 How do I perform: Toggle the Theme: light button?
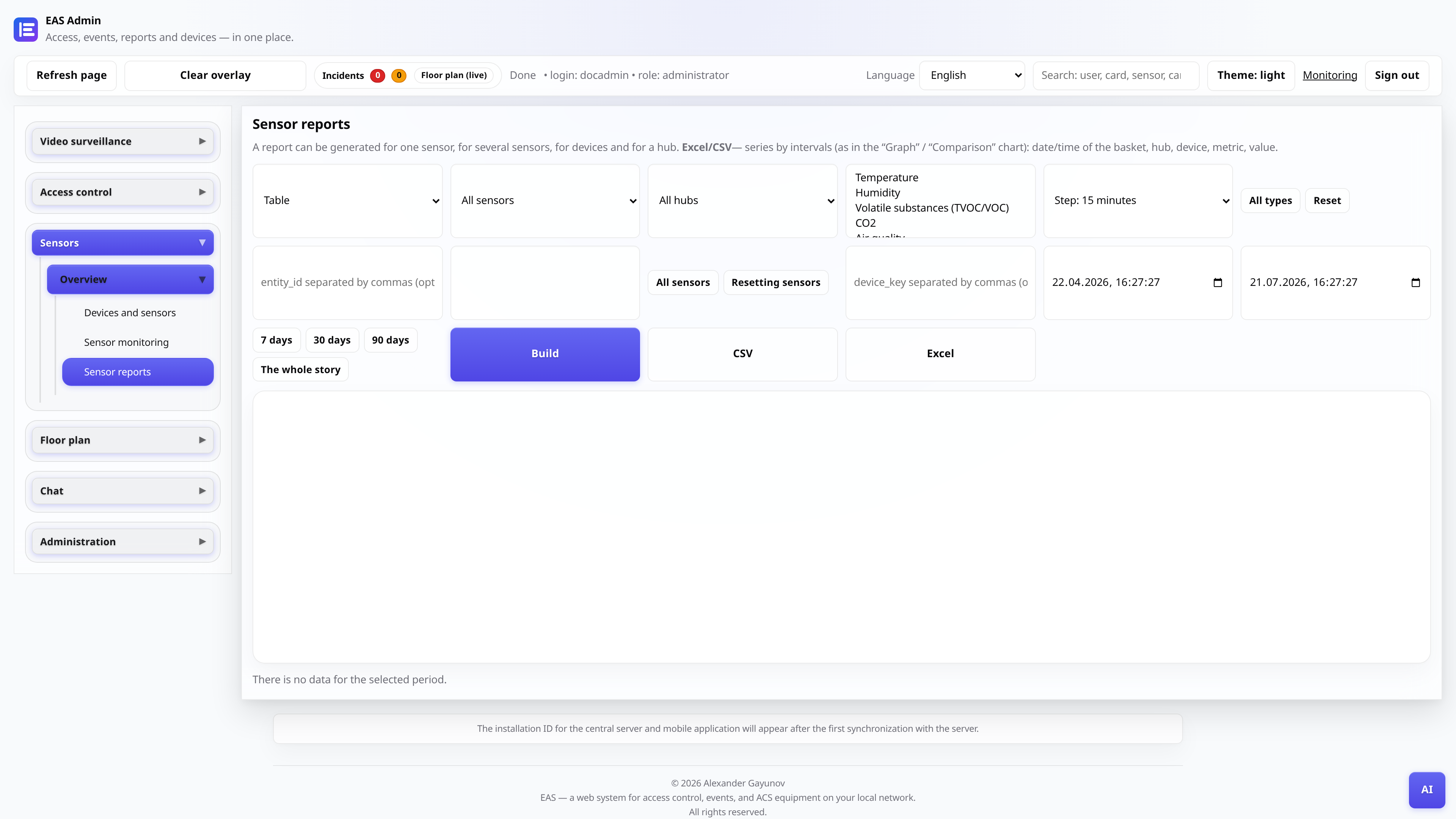pyautogui.click(x=1251, y=75)
